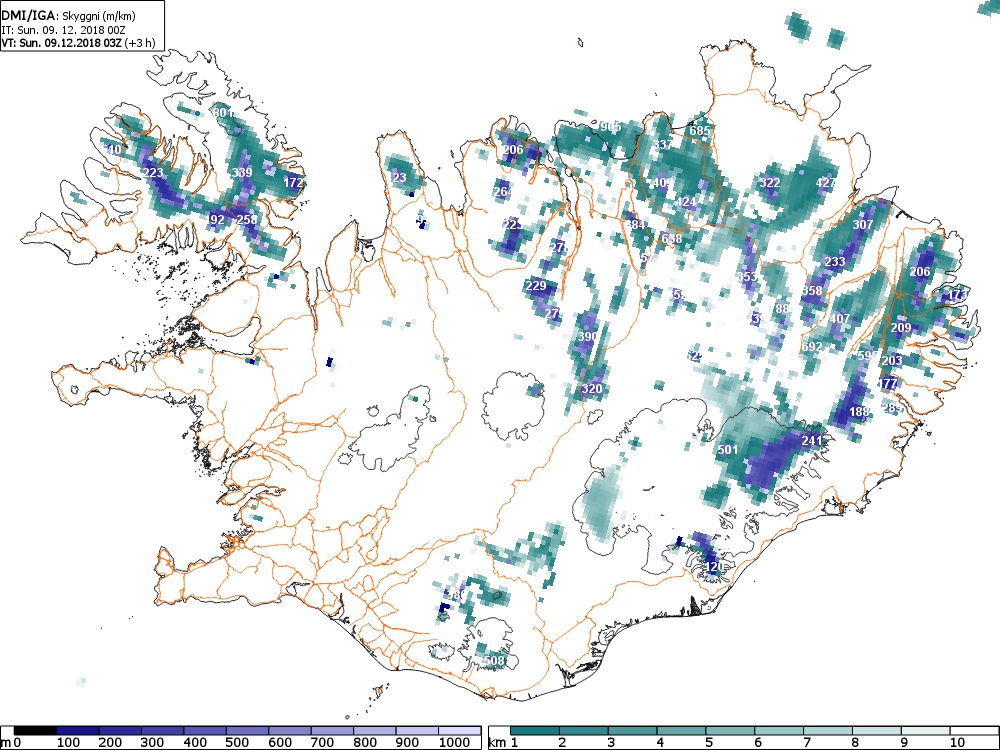Viewport: 1000px width, 750px height.
Task: Click the 241 visibility value on the map
Action: tap(812, 440)
